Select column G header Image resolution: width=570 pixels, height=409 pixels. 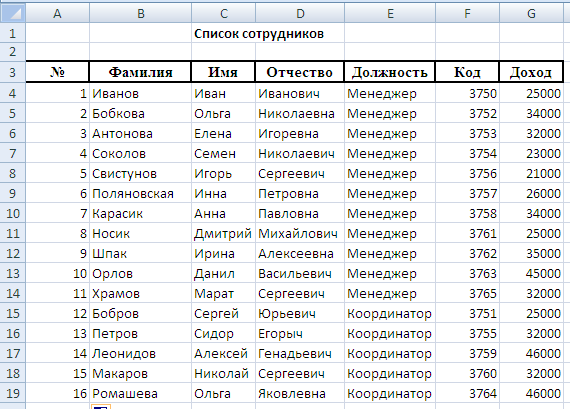click(x=531, y=13)
